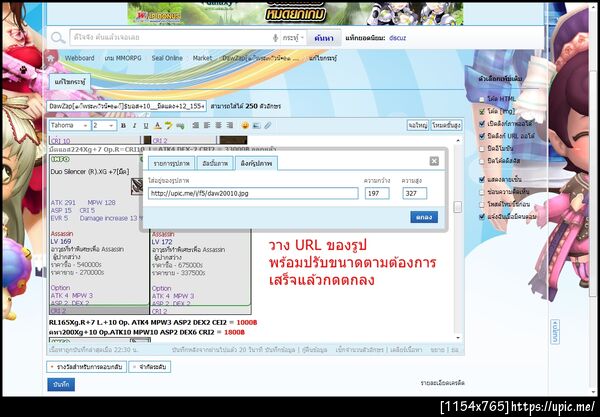
Task: Toggle the seventh checked option checkbox
Action: [x=482, y=179]
